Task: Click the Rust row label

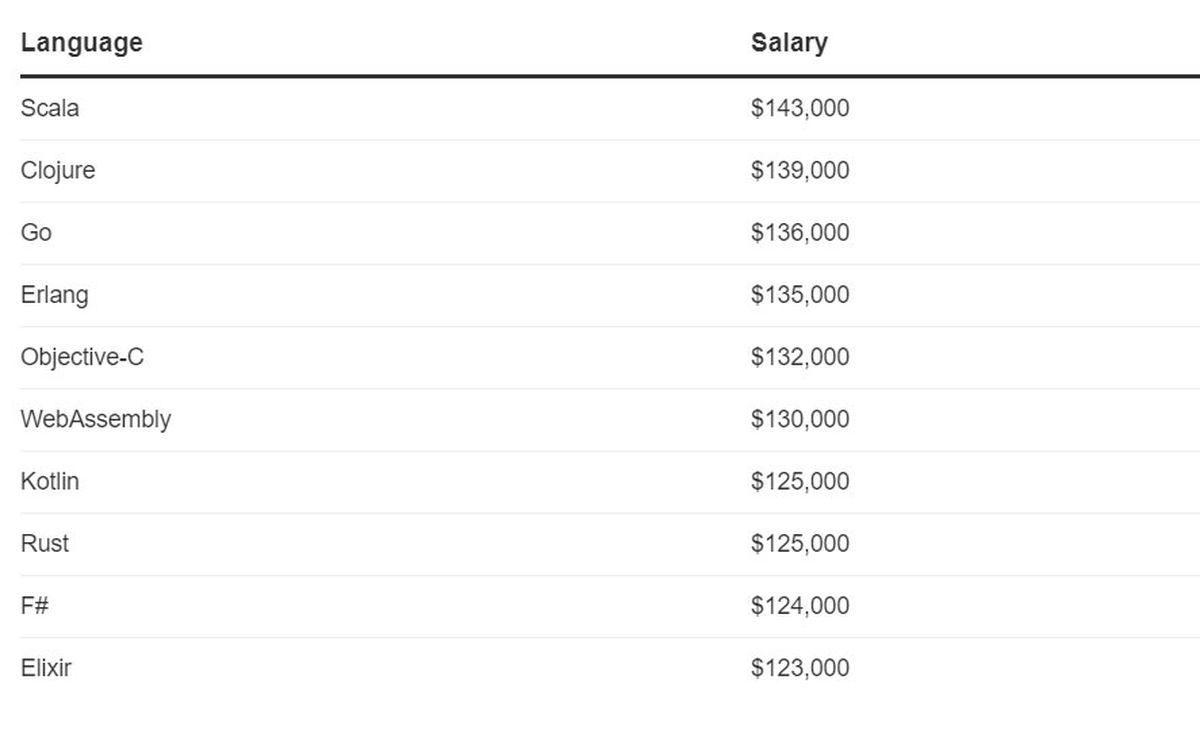Action: click(x=45, y=543)
